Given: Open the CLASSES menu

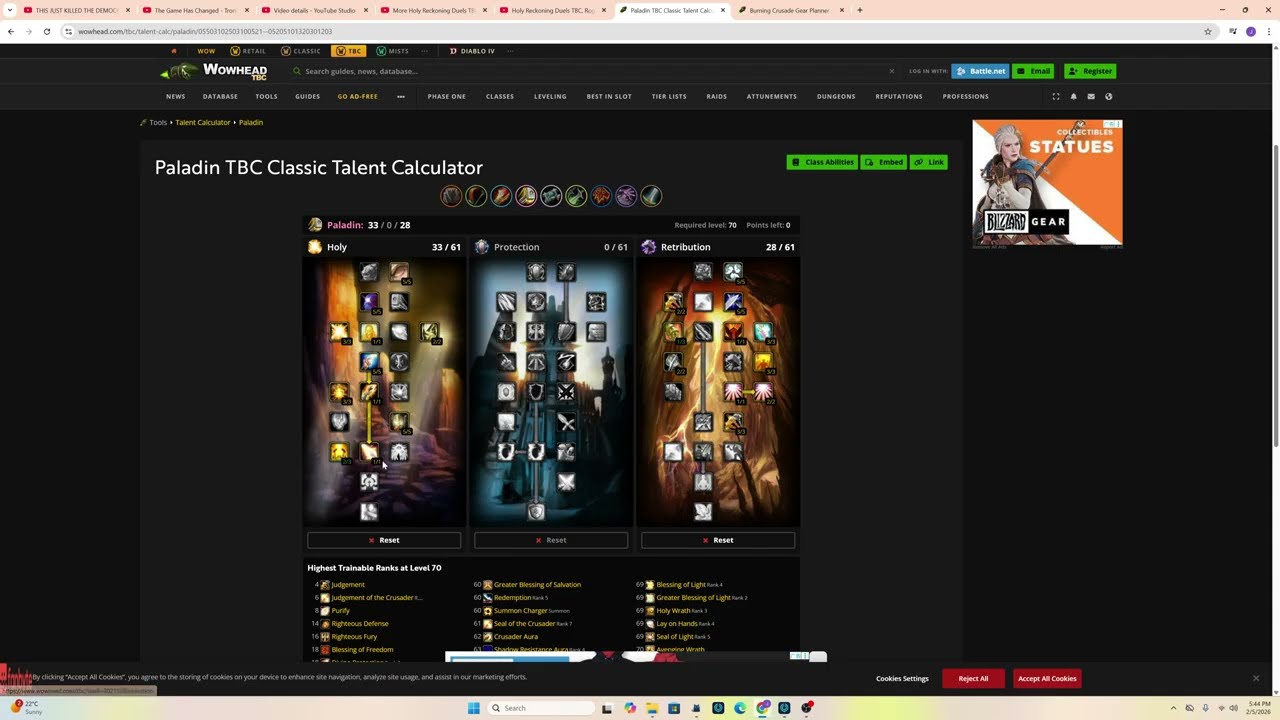Looking at the screenshot, I should click(x=500, y=97).
